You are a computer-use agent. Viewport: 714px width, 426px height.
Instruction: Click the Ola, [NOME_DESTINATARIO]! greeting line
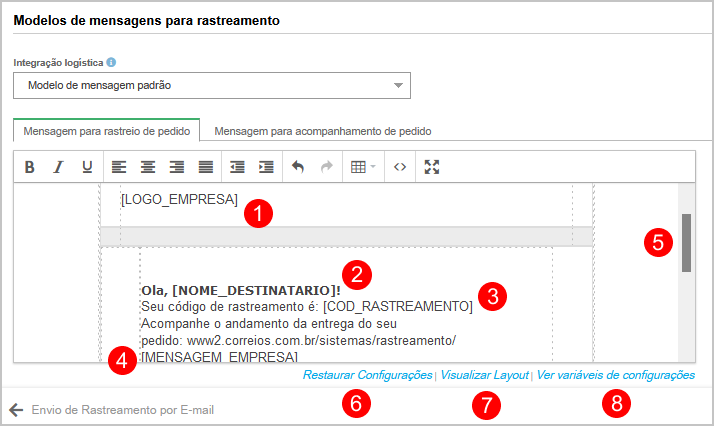[240, 290]
